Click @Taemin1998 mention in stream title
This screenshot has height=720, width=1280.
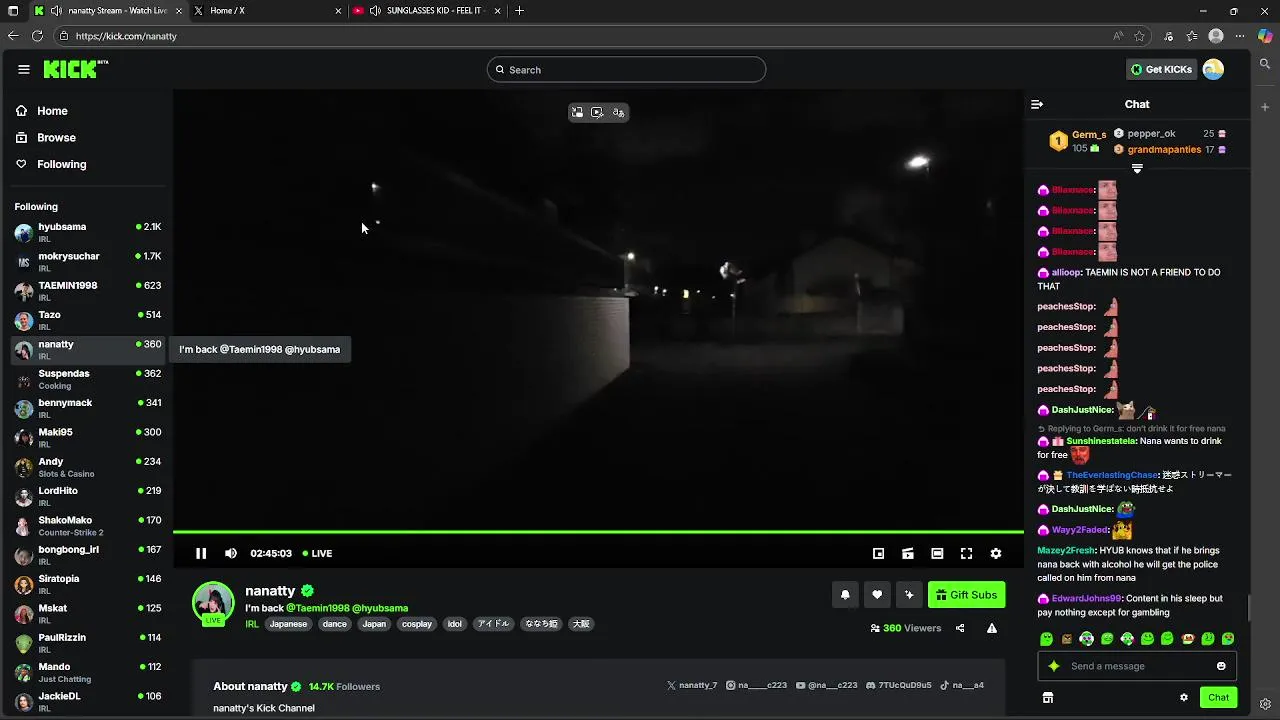click(318, 608)
